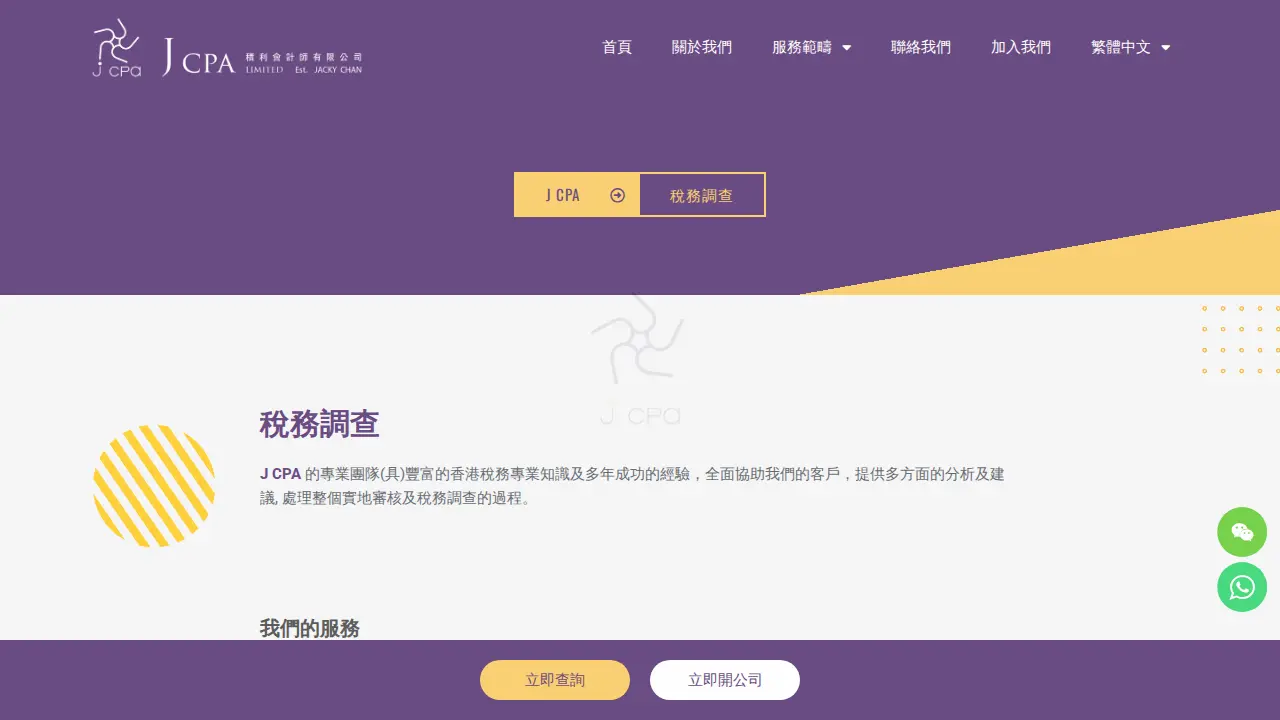Open the 加入我們 menu item

coord(1021,47)
